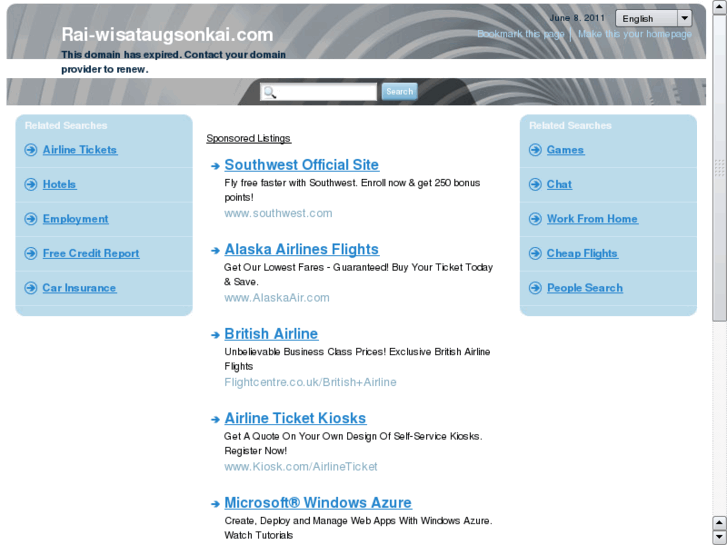727x545 pixels.
Task: Click Bookmark this page link
Action: pyautogui.click(x=521, y=34)
